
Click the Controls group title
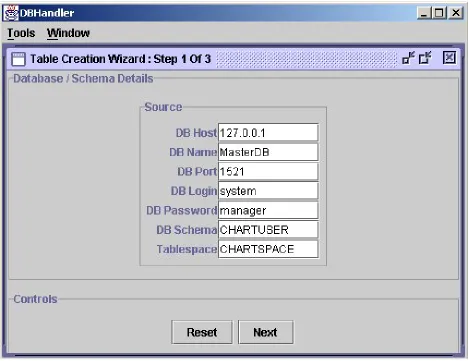pos(35,299)
